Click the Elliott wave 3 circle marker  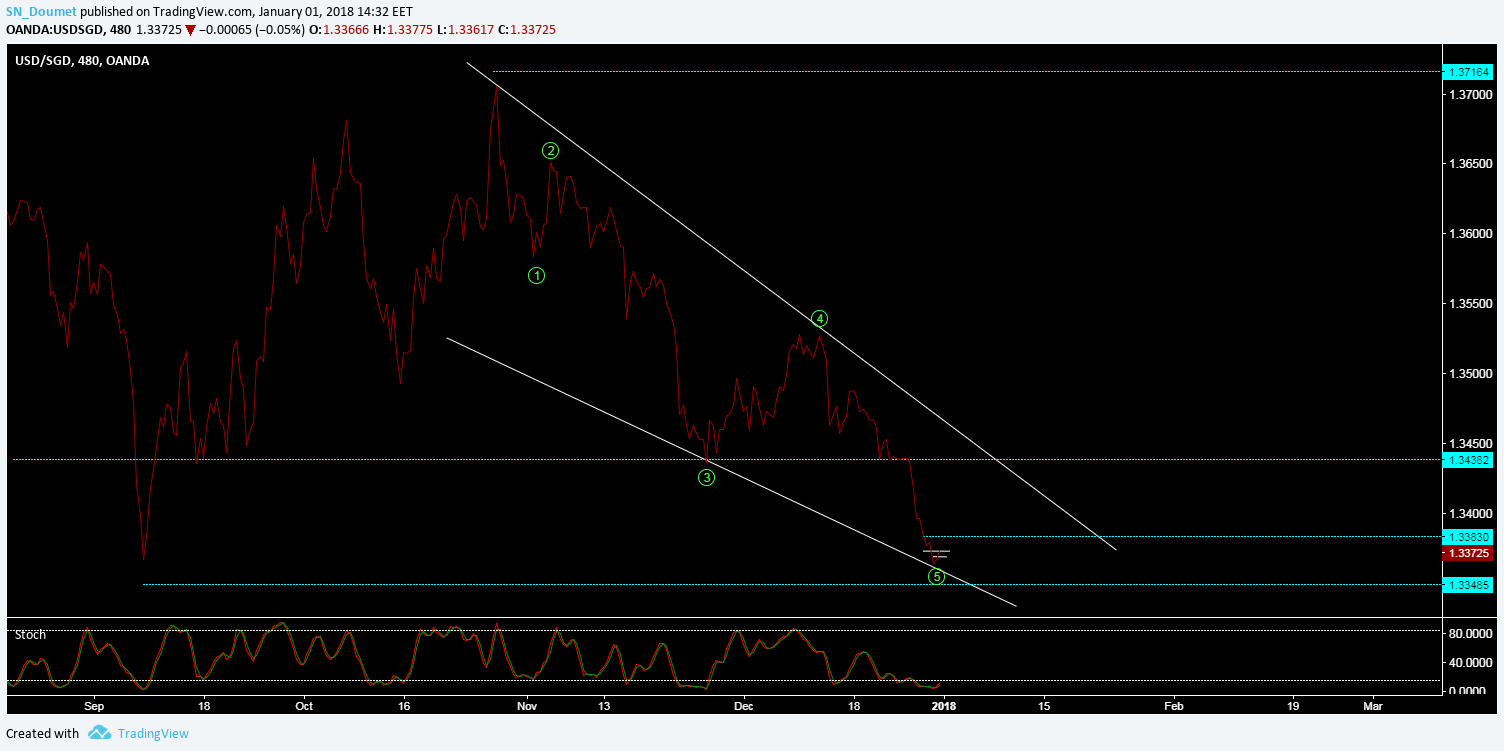pyautogui.click(x=706, y=477)
